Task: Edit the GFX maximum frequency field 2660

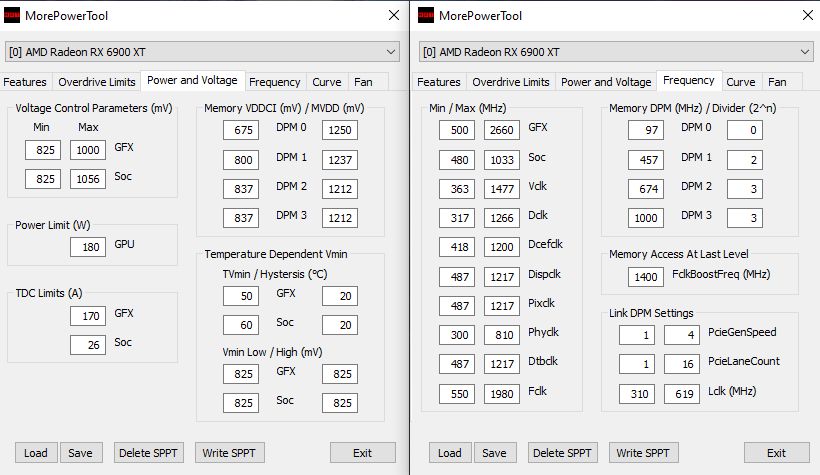Action: coord(502,130)
